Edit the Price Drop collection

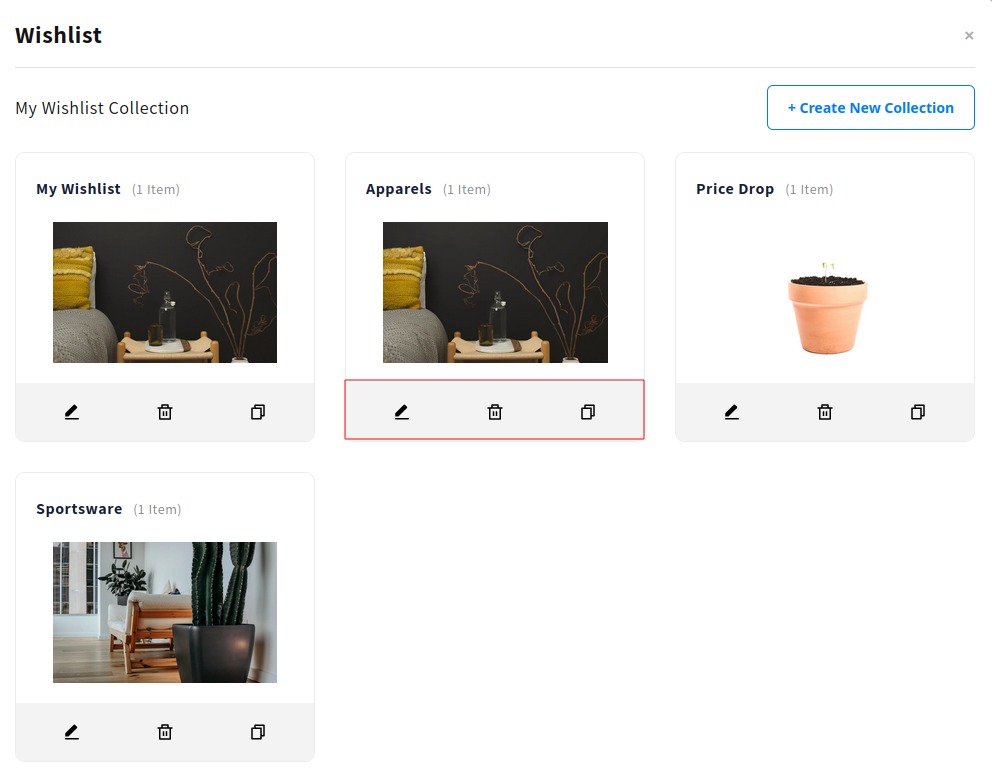pos(732,412)
